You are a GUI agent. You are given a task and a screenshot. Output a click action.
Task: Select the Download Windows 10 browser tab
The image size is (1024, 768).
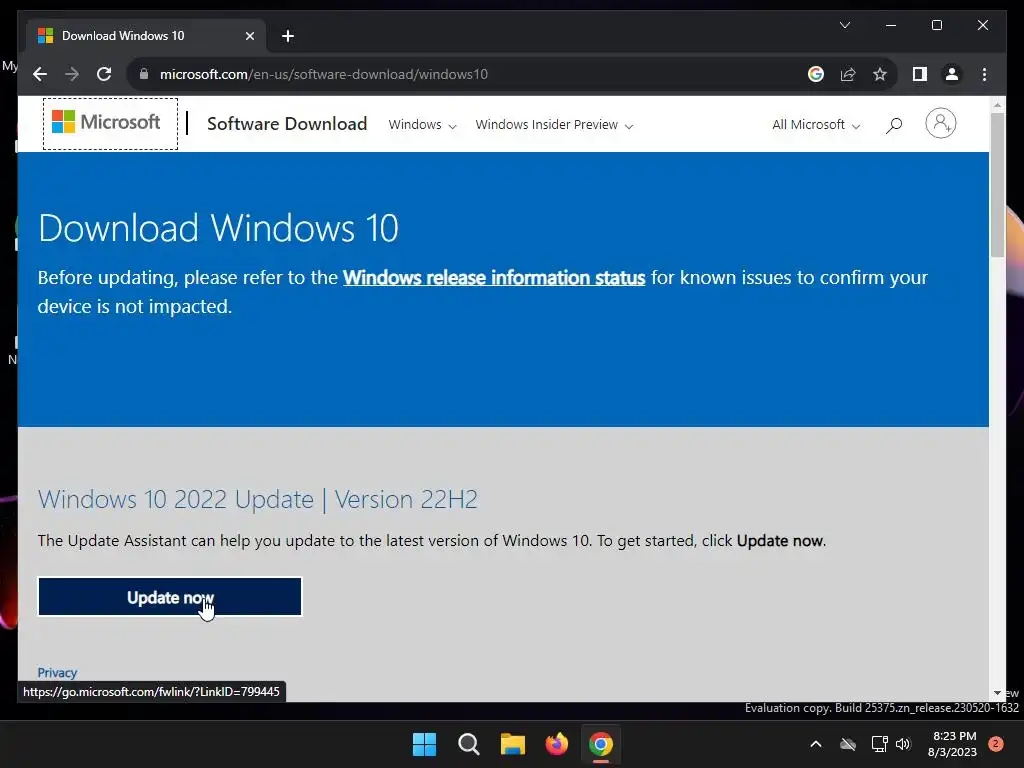coord(146,36)
